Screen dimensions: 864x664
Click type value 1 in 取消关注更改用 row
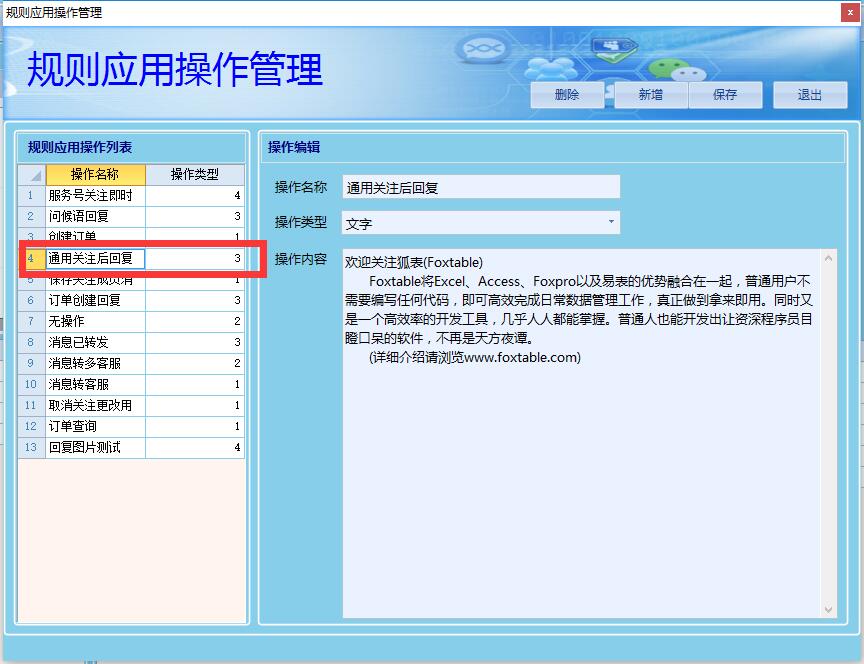(195, 406)
